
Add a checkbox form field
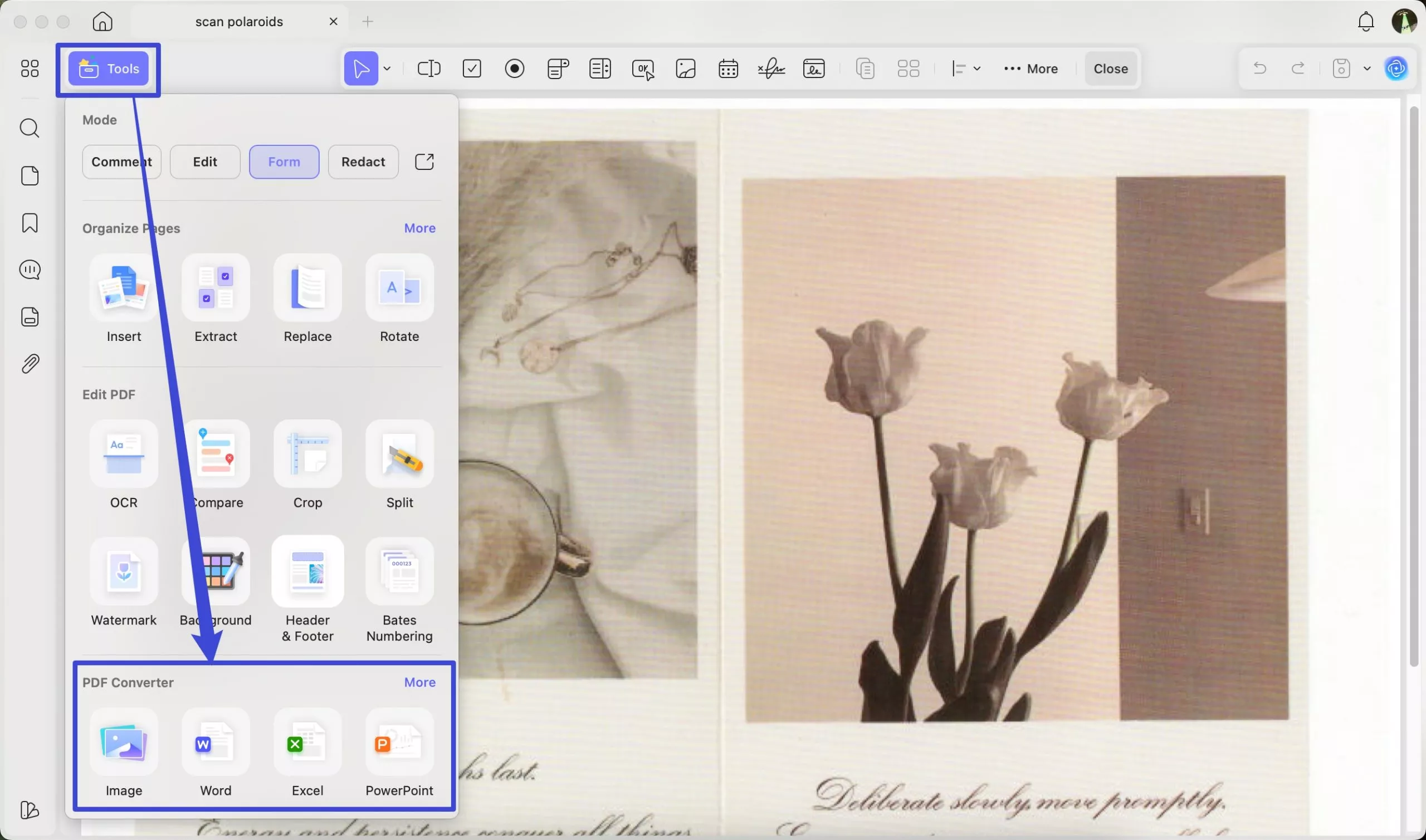click(x=471, y=69)
